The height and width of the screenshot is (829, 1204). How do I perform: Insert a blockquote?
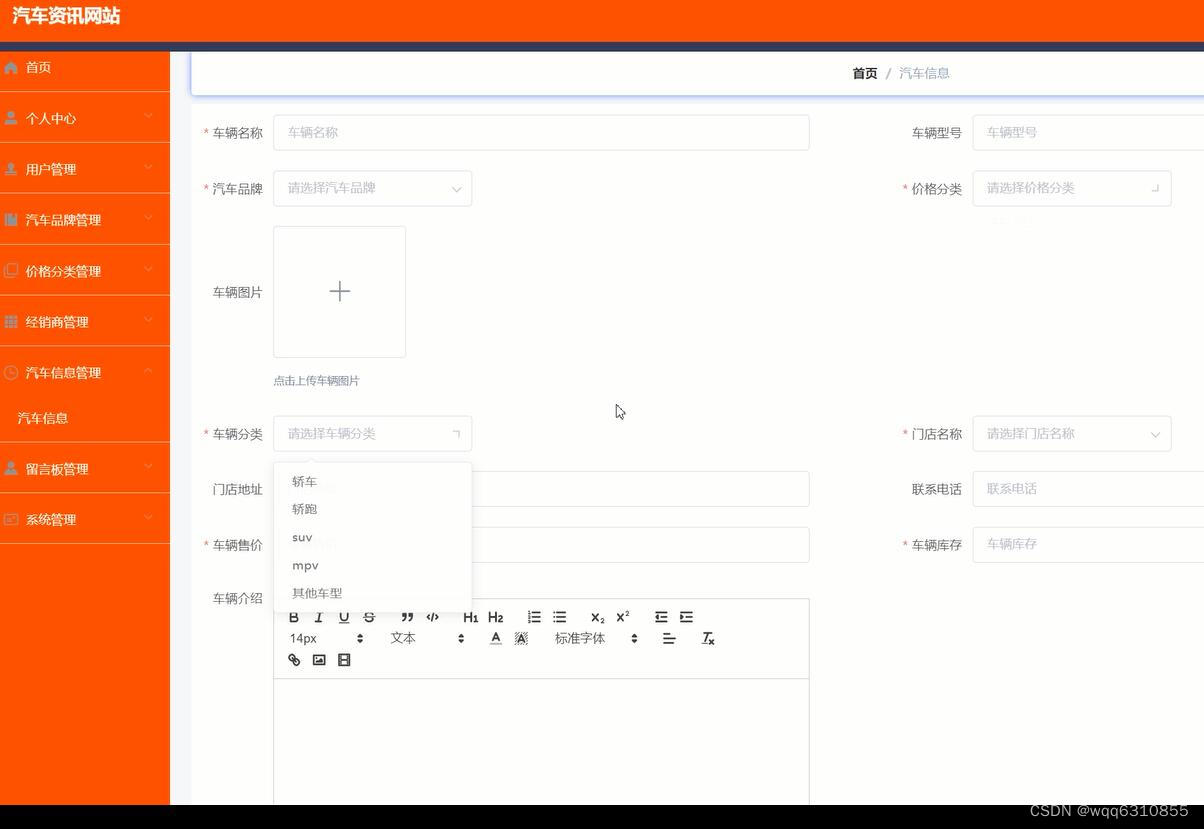point(407,617)
